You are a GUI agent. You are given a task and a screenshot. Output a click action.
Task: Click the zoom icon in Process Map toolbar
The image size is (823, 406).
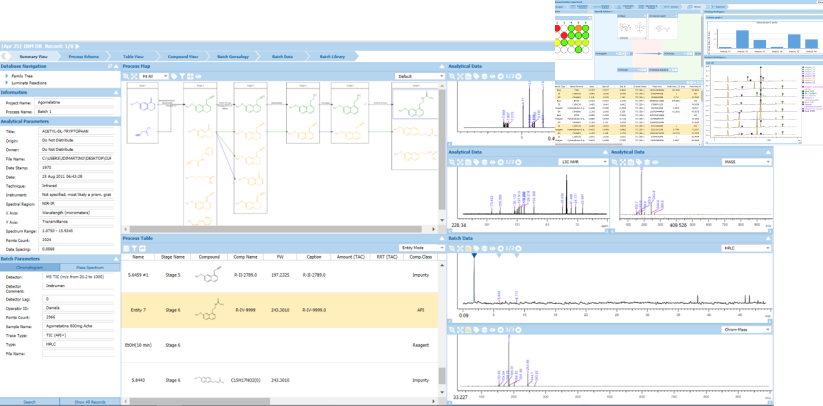click(125, 76)
